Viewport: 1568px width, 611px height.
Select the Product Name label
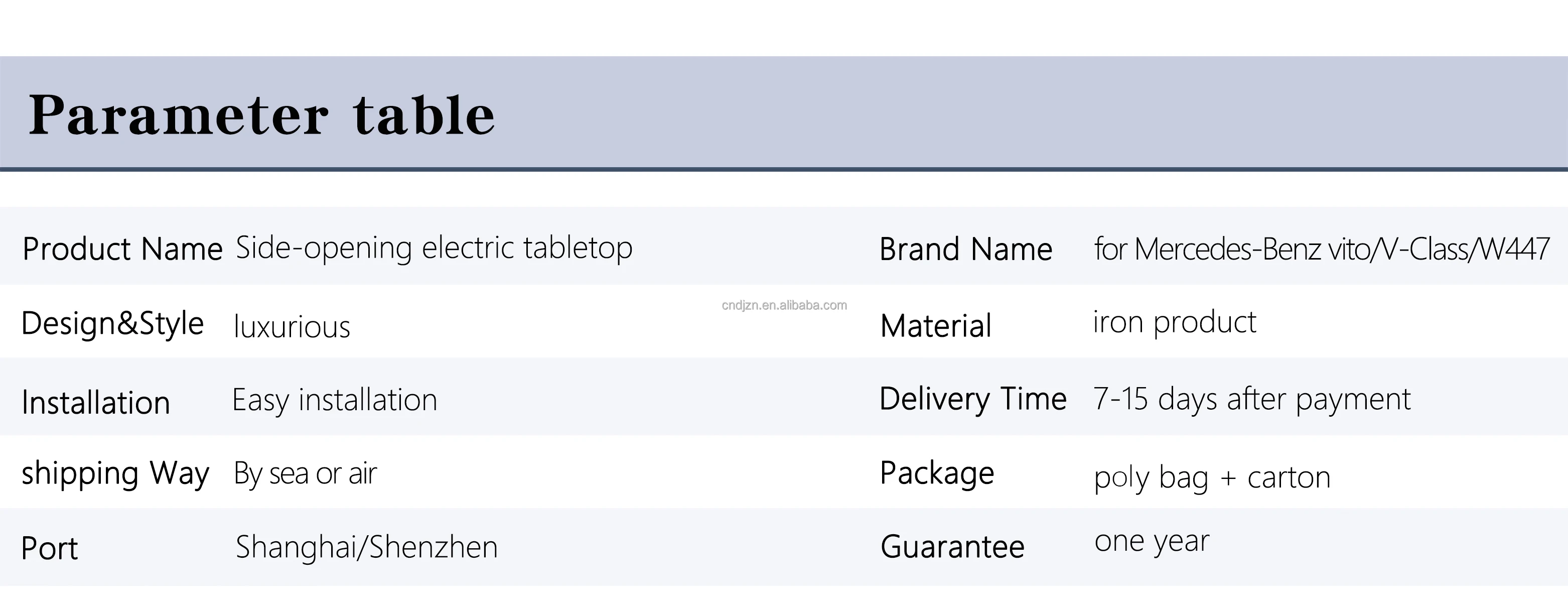click(122, 249)
